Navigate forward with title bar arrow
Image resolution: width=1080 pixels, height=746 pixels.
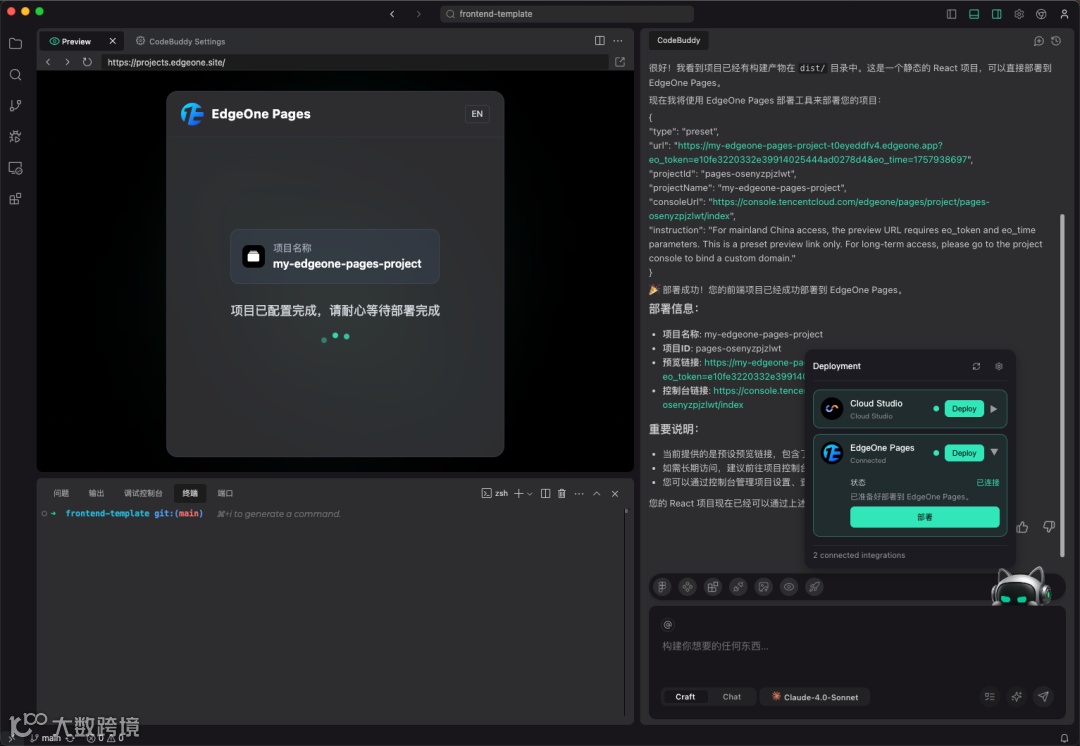pyautogui.click(x=418, y=14)
